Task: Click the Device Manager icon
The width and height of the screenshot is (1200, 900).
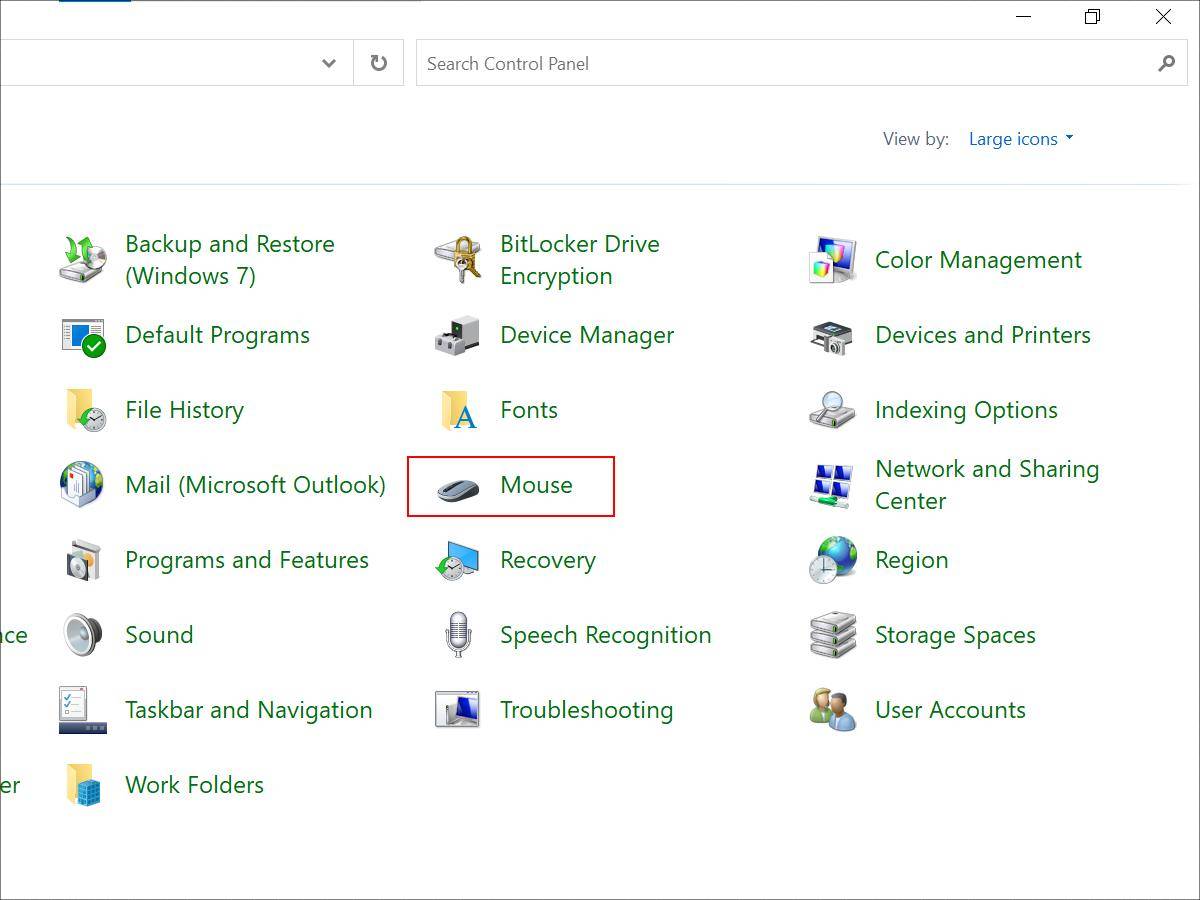Action: pos(458,335)
